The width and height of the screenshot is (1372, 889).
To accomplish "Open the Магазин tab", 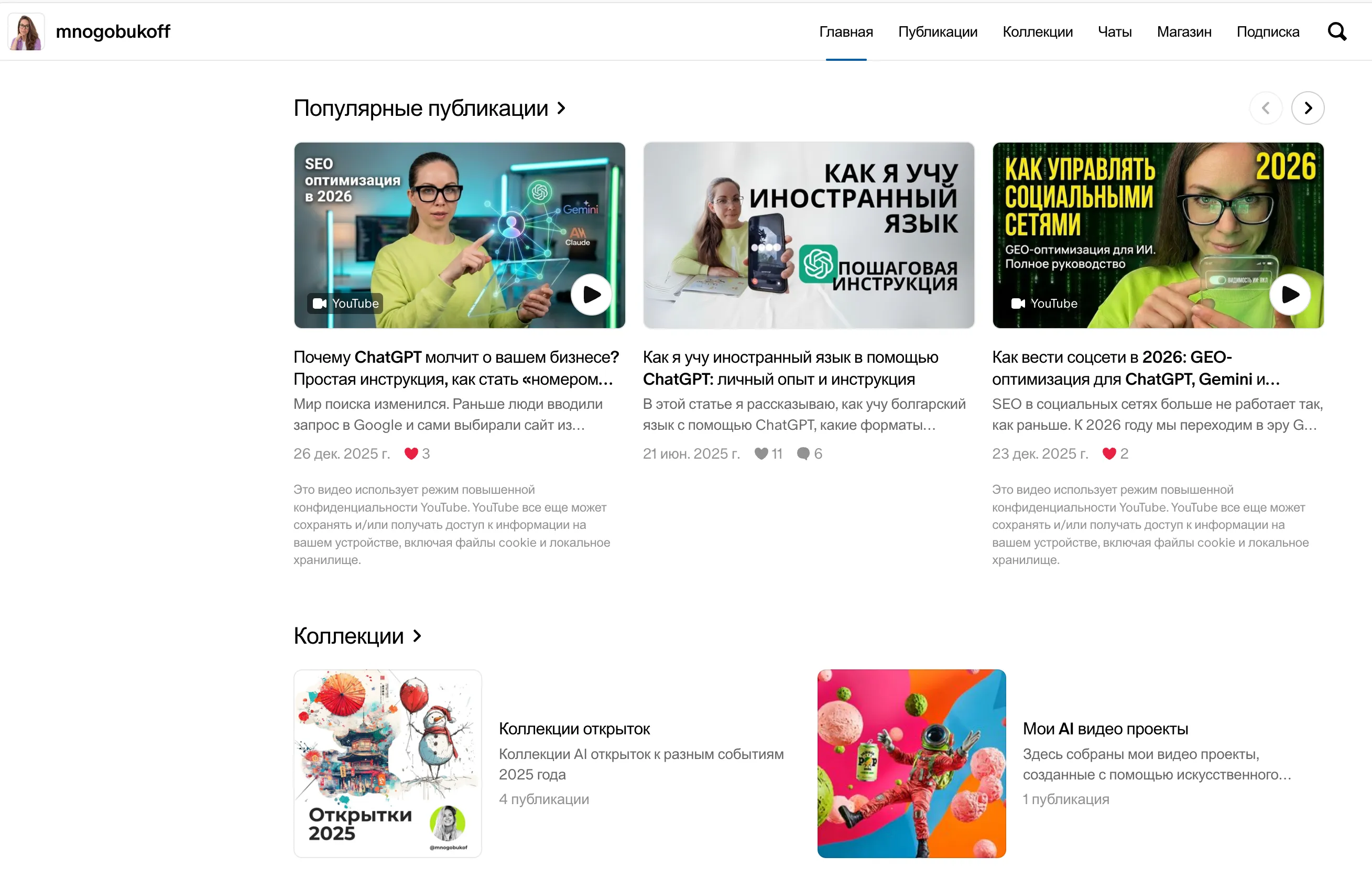I will tap(1183, 31).
